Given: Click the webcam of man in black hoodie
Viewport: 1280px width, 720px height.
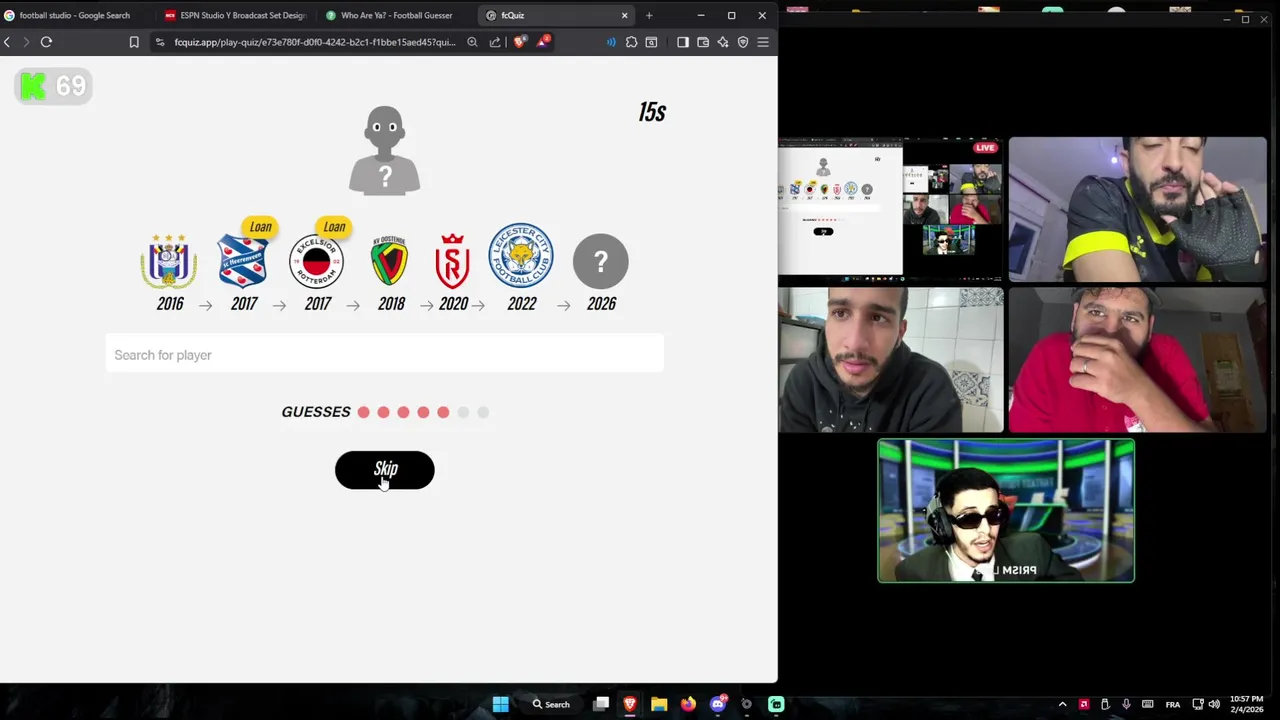Looking at the screenshot, I should [891, 360].
